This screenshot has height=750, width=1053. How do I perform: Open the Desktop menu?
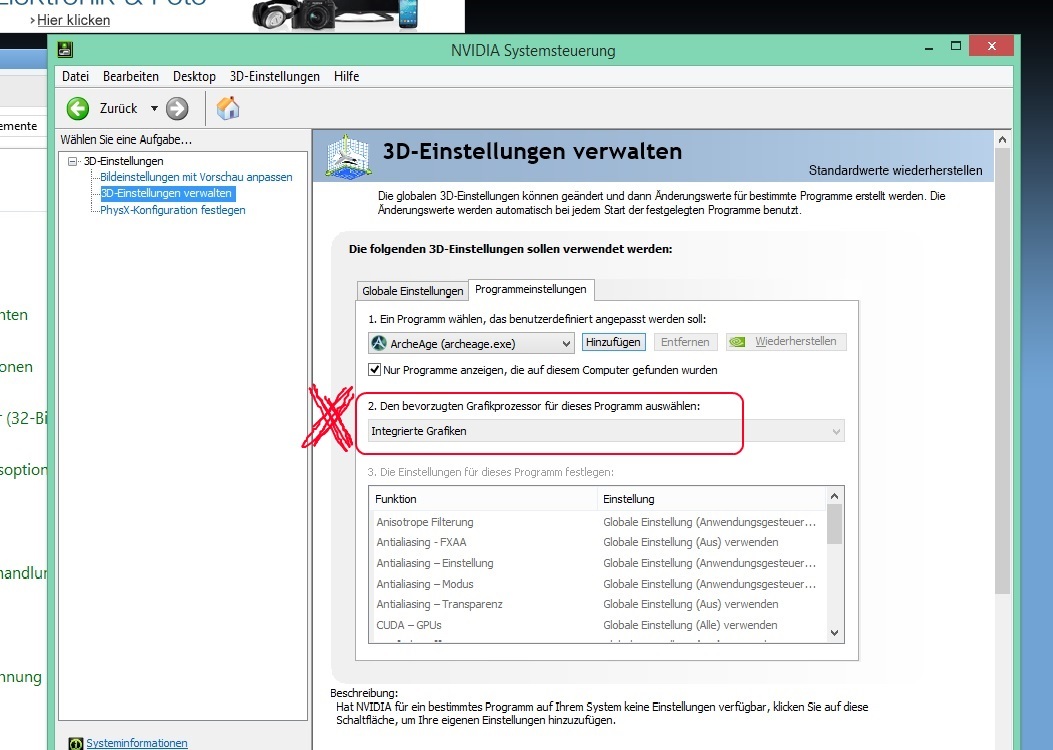coord(194,77)
